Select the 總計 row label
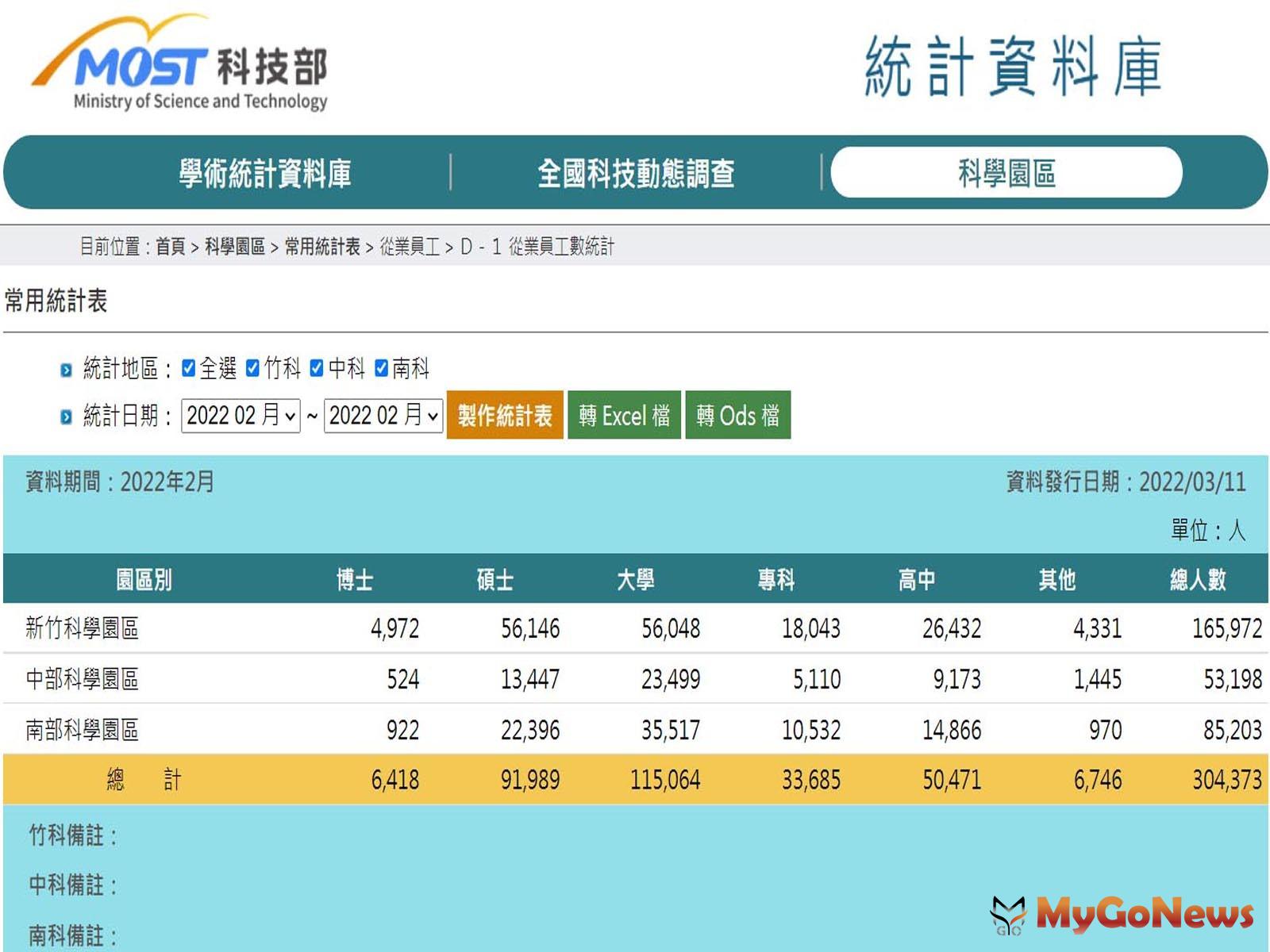 click(144, 780)
